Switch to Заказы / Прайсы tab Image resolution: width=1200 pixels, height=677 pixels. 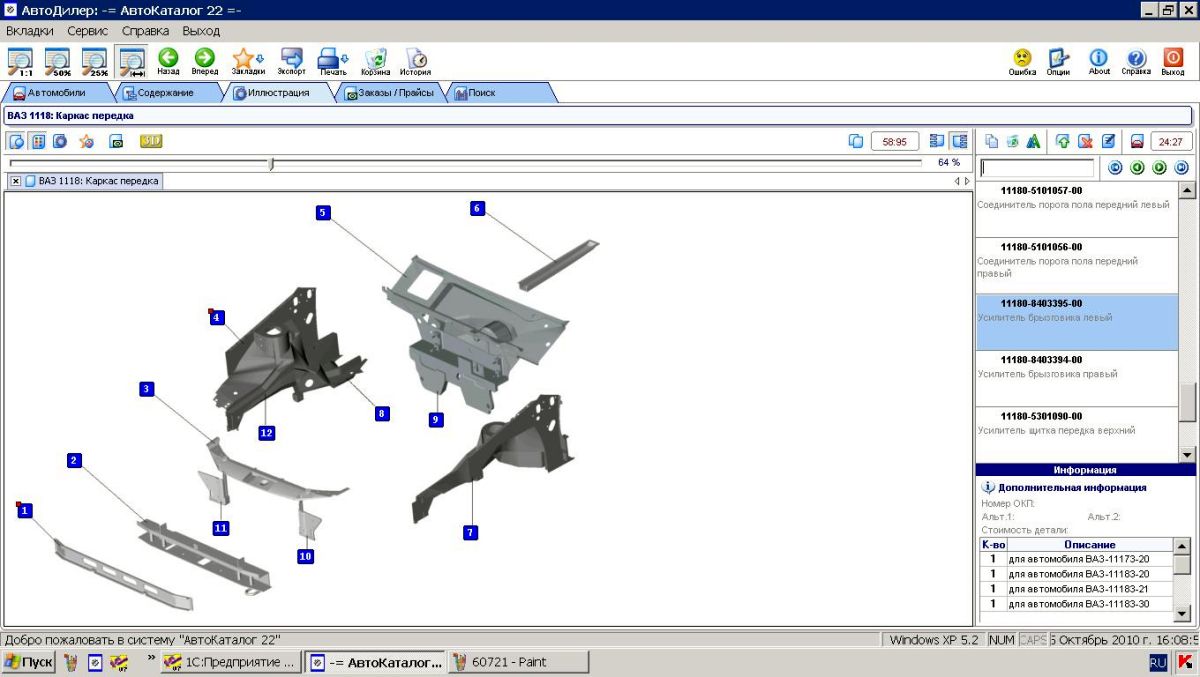click(x=390, y=93)
